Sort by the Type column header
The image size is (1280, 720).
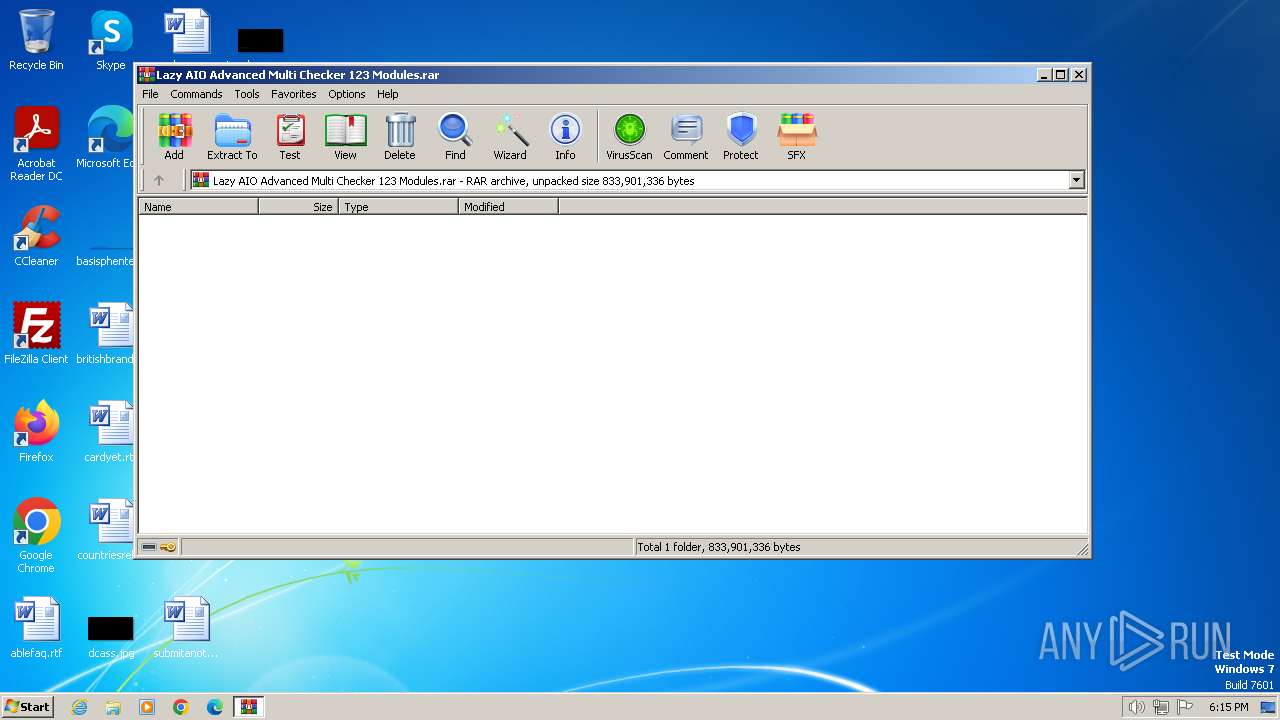pos(398,207)
